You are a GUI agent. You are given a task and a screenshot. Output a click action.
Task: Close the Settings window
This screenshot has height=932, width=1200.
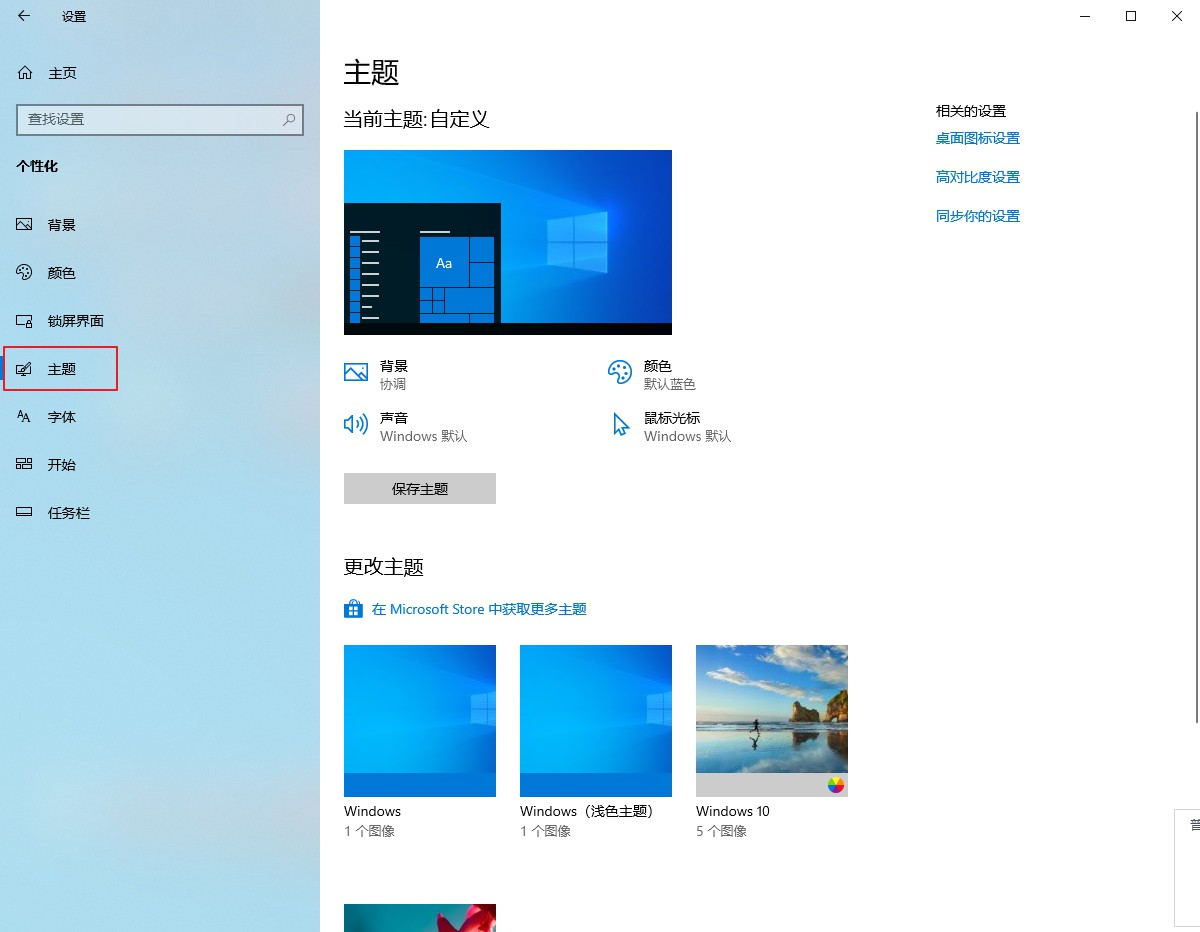click(1177, 16)
